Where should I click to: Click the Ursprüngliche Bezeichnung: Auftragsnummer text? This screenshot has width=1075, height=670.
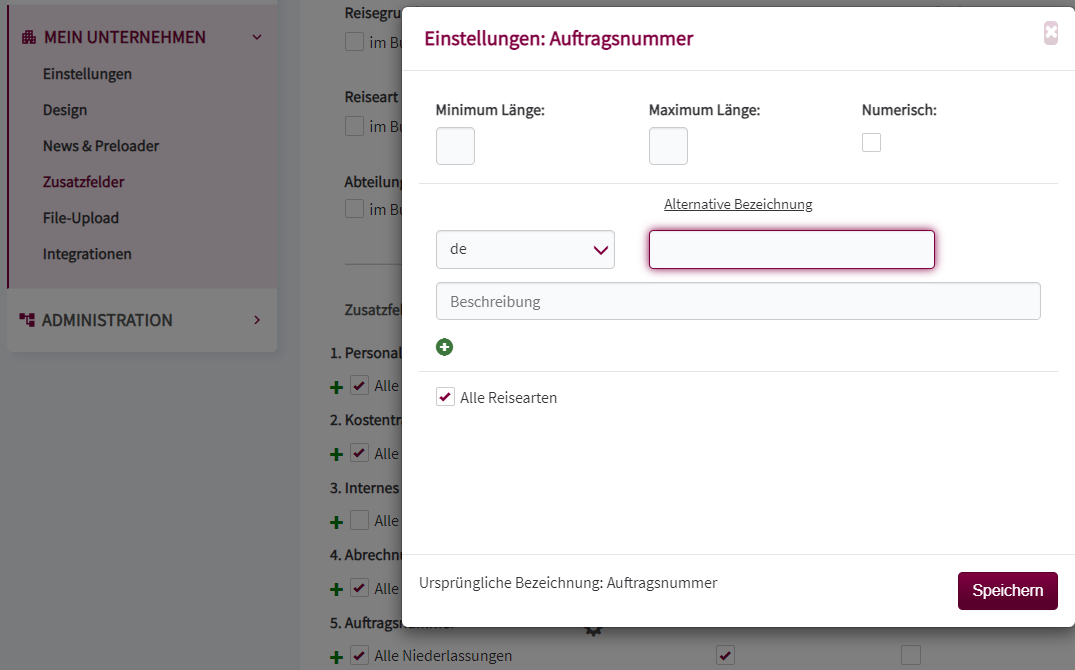(x=568, y=583)
